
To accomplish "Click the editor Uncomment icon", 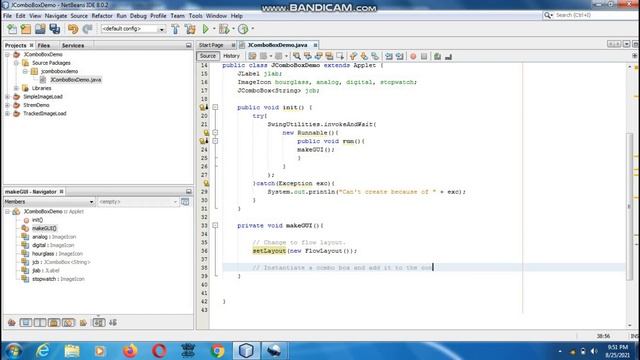I will 448,56.
